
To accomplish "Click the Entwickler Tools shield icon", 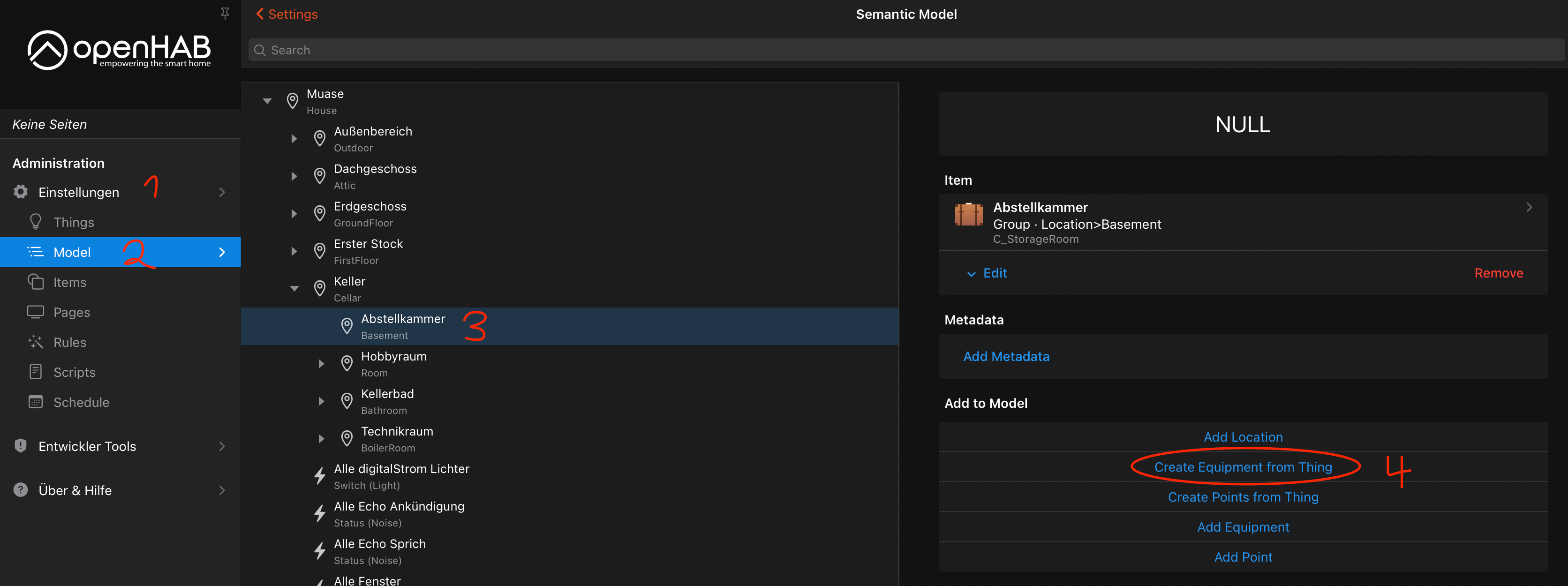I will (21, 446).
